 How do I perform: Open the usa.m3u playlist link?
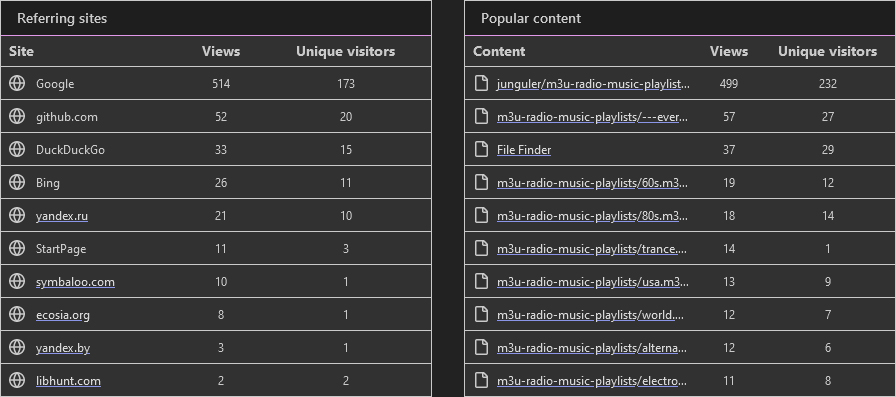(593, 282)
